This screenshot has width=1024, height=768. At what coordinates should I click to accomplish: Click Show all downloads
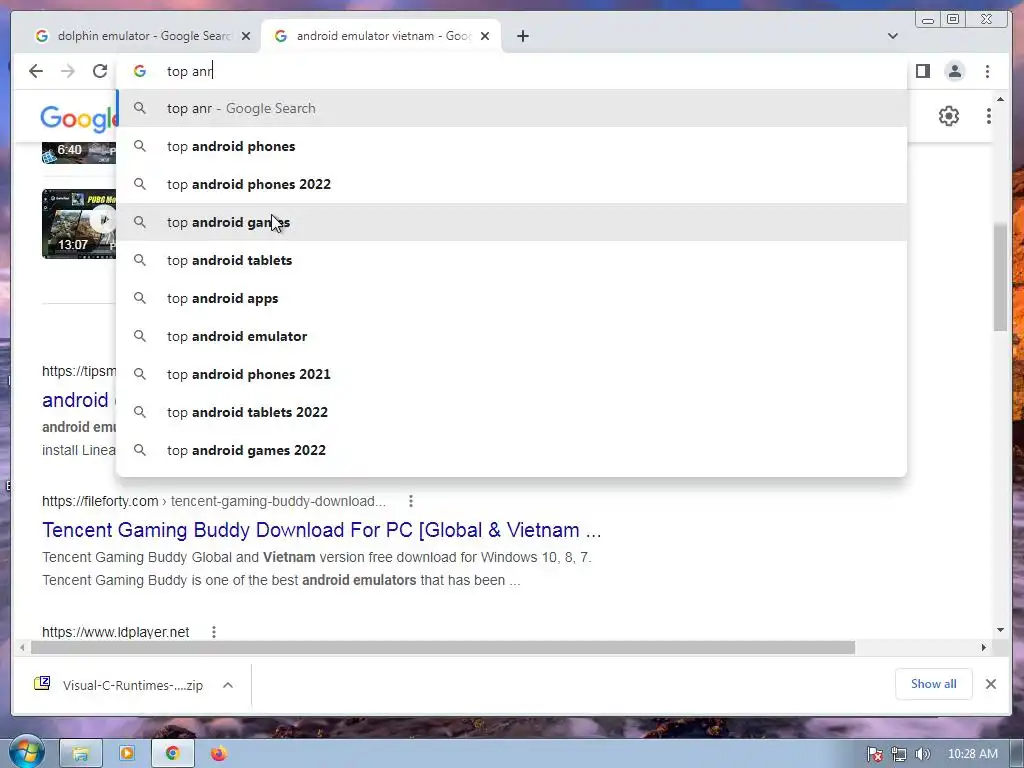(x=933, y=684)
